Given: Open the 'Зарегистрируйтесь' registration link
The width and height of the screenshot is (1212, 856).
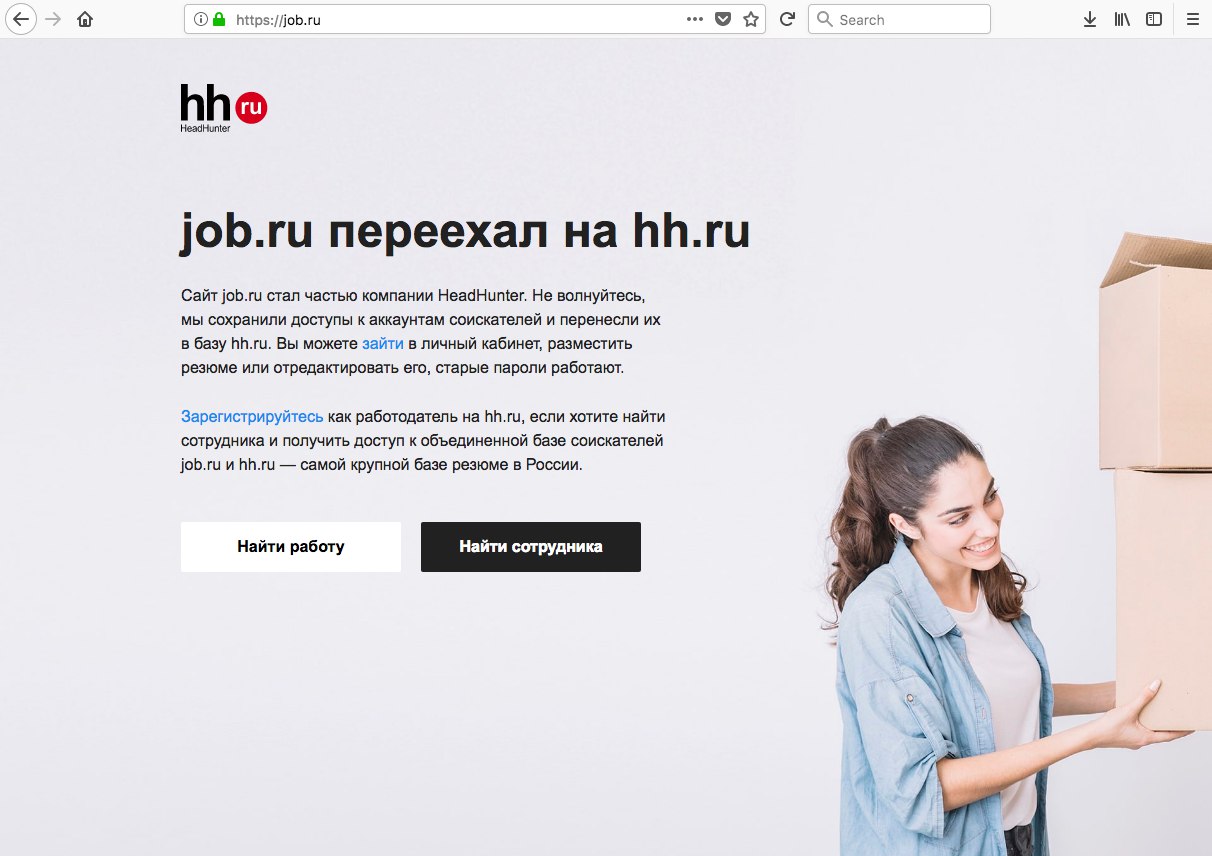Looking at the screenshot, I should (x=252, y=416).
